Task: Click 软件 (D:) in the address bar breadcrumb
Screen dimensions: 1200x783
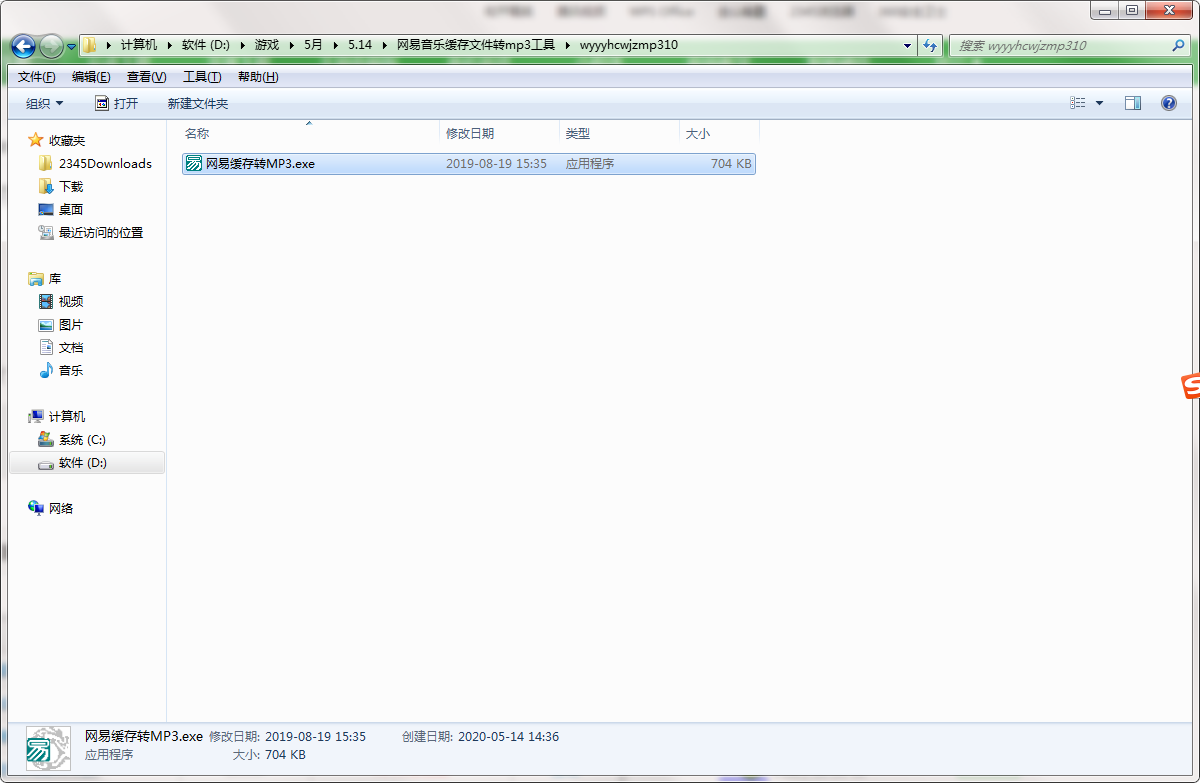Action: (206, 45)
